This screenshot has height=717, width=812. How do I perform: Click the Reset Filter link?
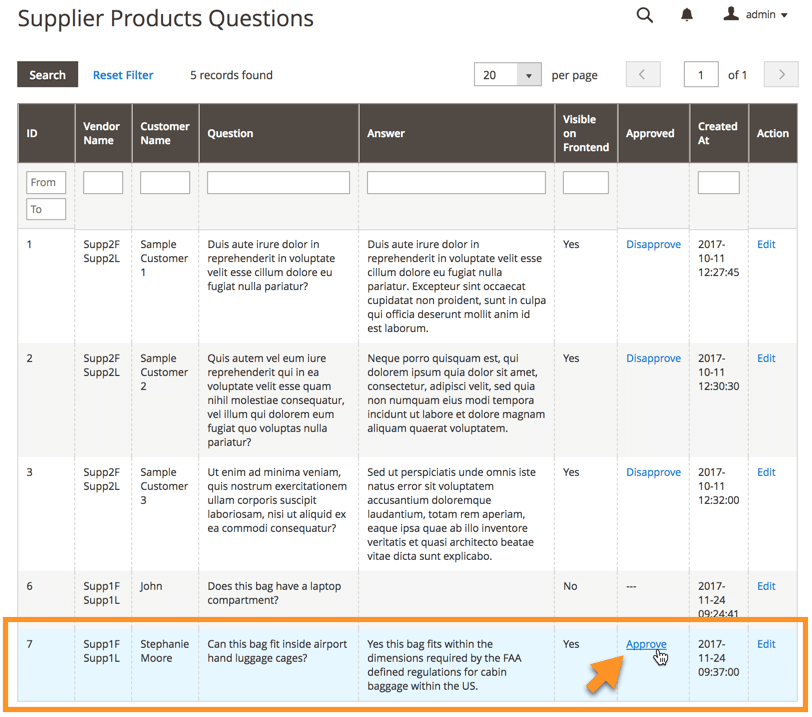coord(123,75)
